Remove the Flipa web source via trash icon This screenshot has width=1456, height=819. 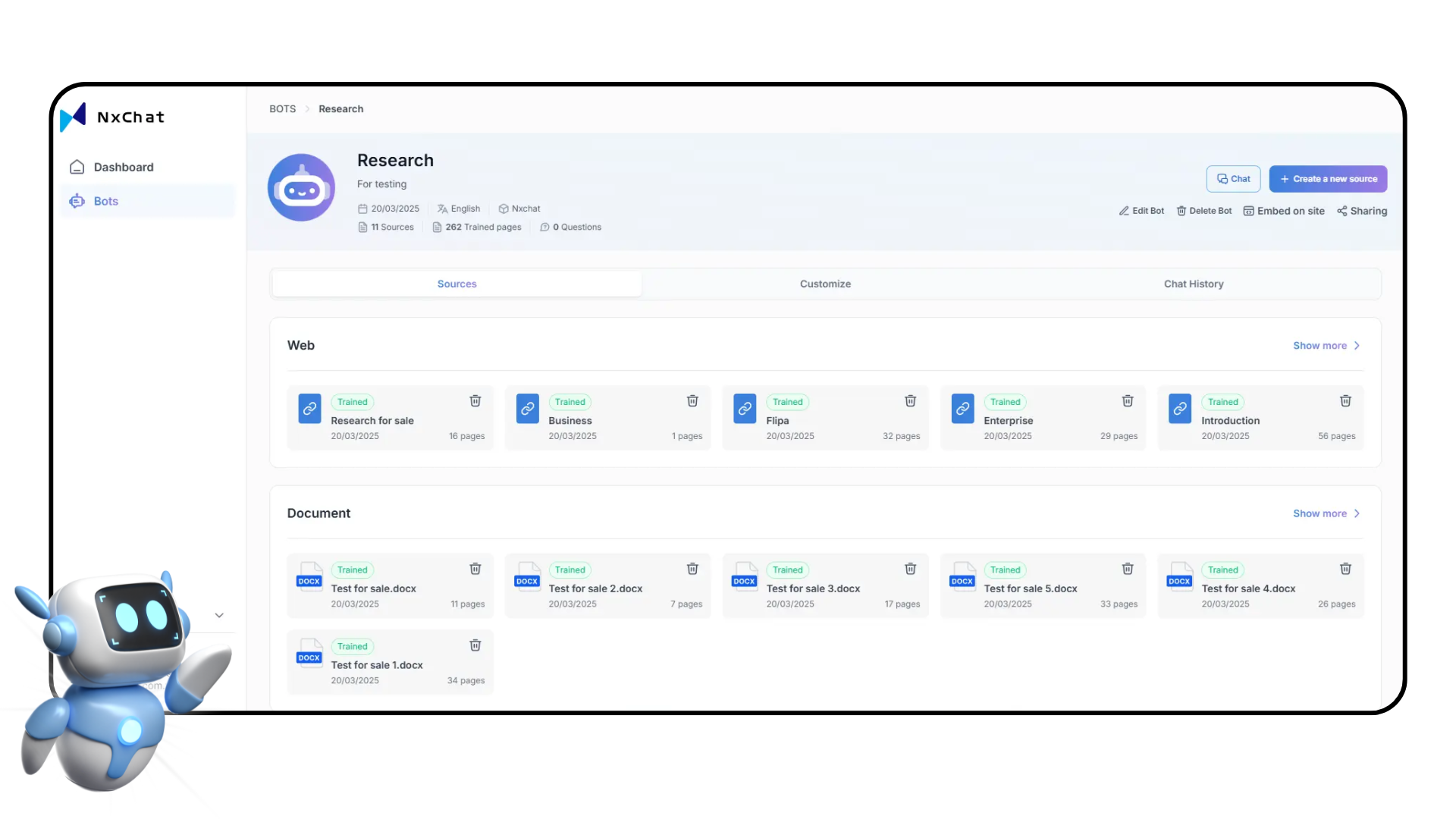pos(910,401)
